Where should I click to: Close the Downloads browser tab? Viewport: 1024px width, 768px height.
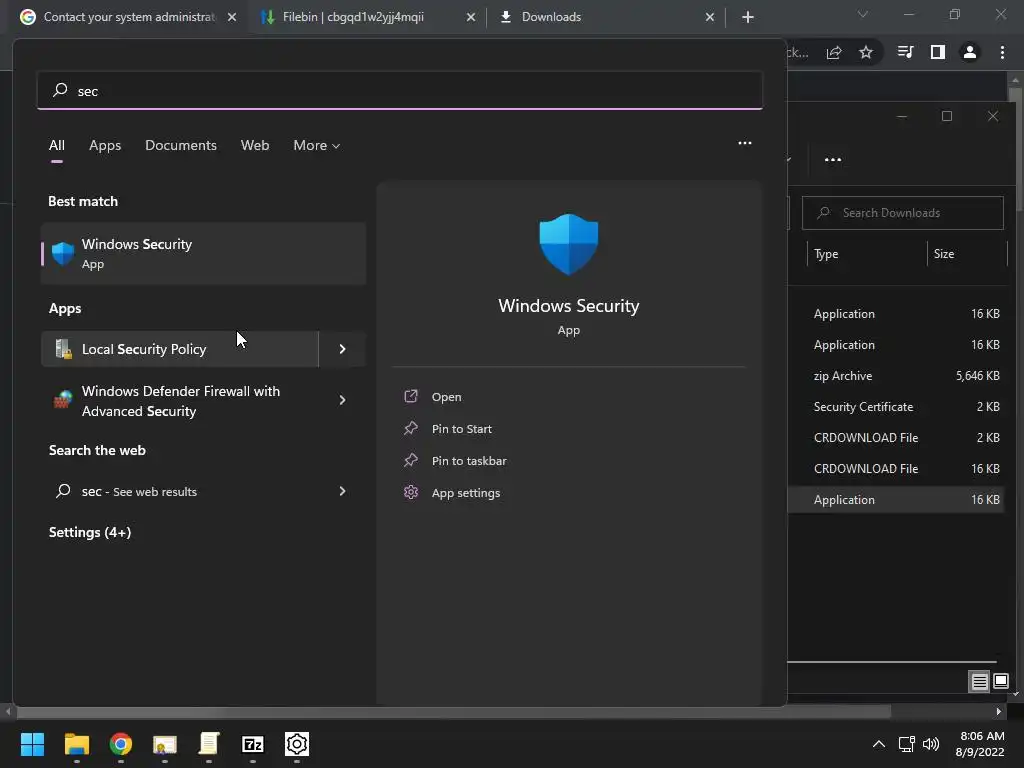point(710,18)
